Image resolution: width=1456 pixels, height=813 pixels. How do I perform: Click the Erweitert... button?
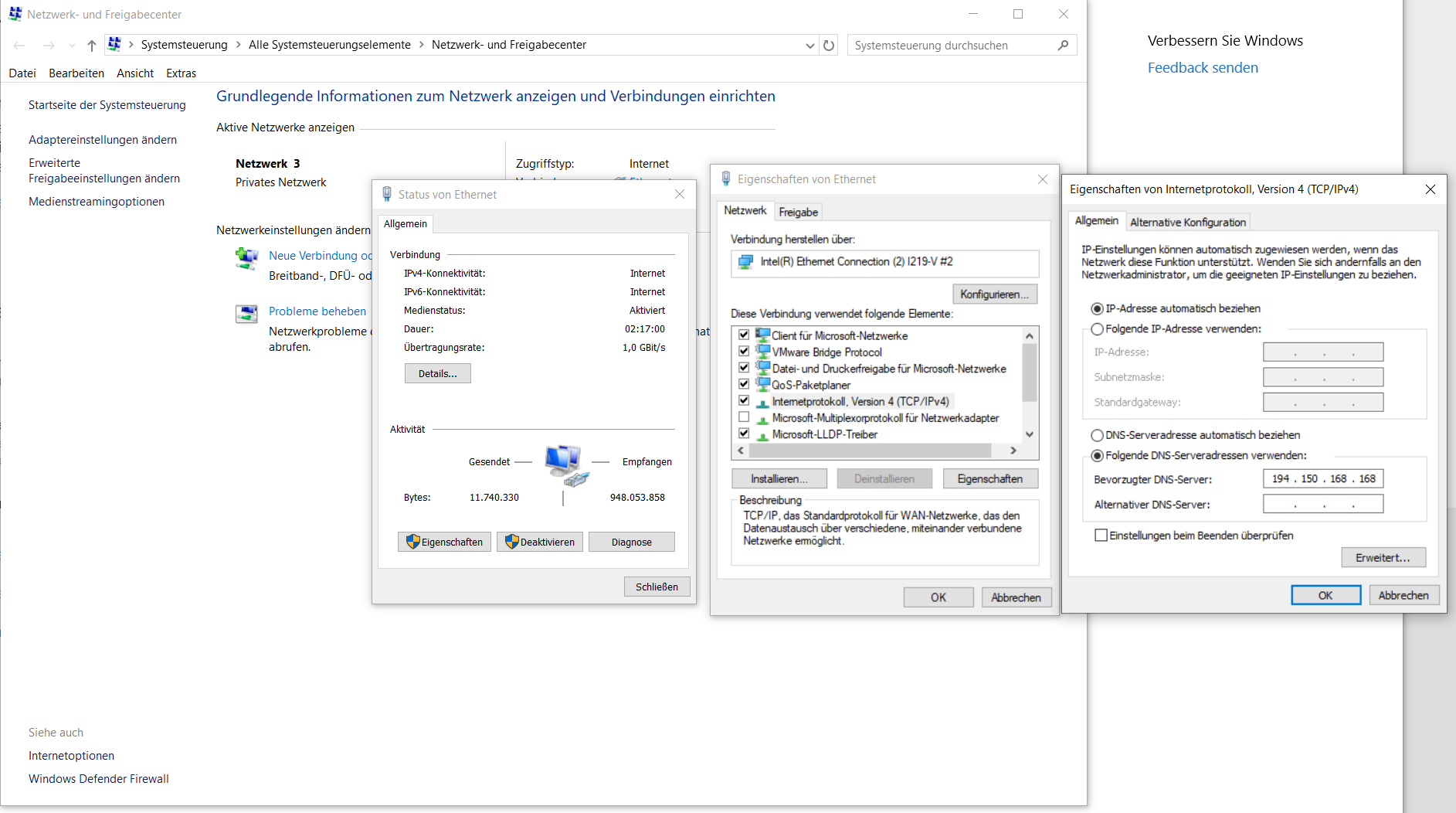[1383, 558]
